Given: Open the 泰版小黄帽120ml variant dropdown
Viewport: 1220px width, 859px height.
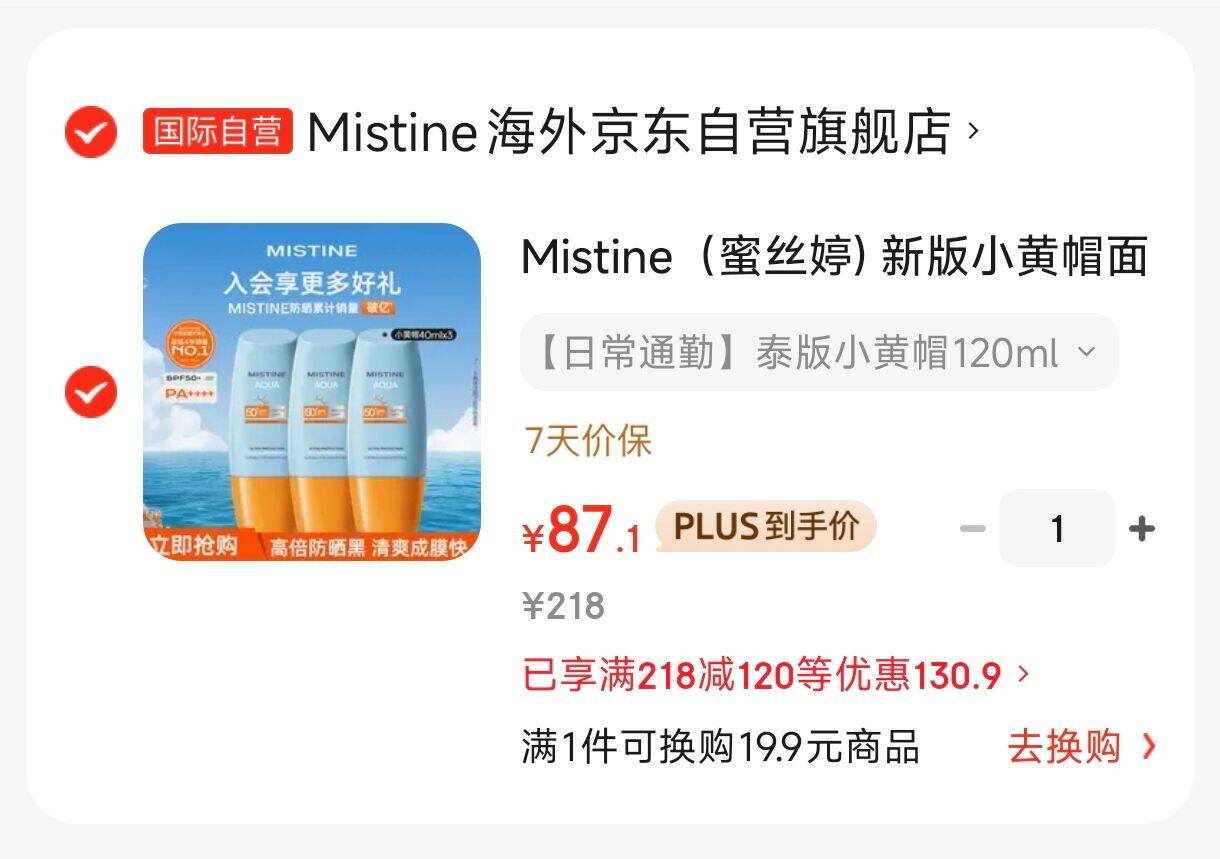Looking at the screenshot, I should point(819,353).
